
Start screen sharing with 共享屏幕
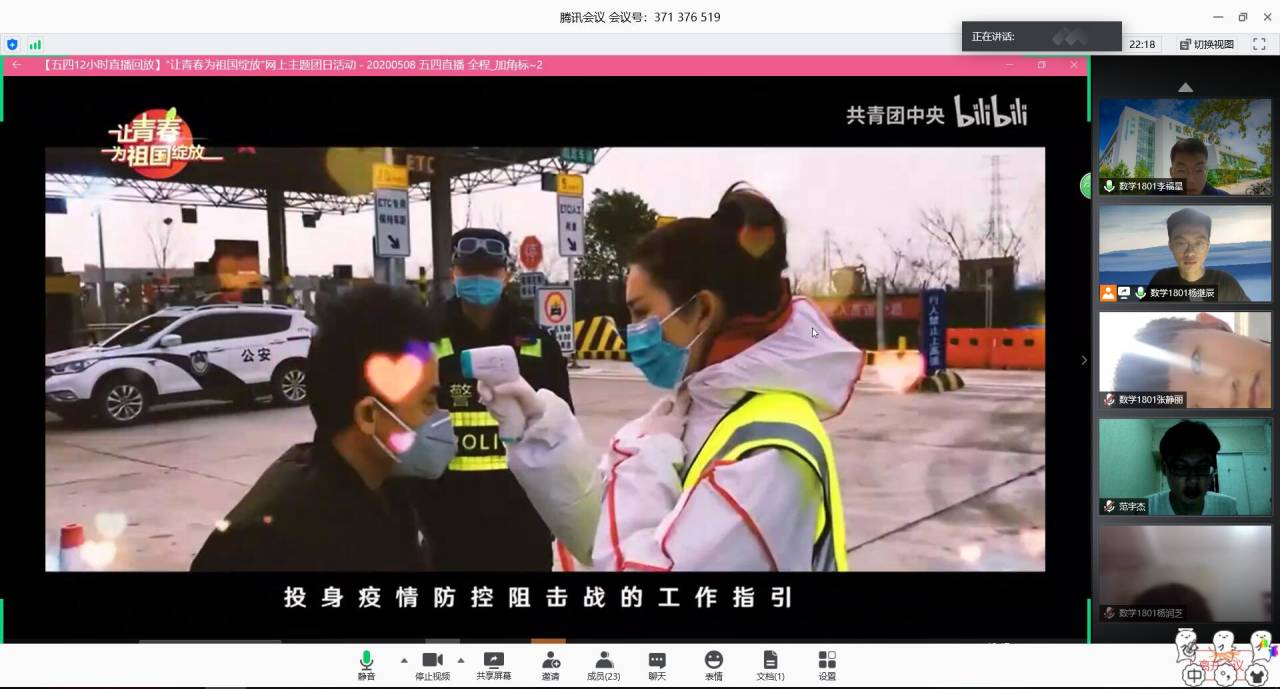pos(493,664)
